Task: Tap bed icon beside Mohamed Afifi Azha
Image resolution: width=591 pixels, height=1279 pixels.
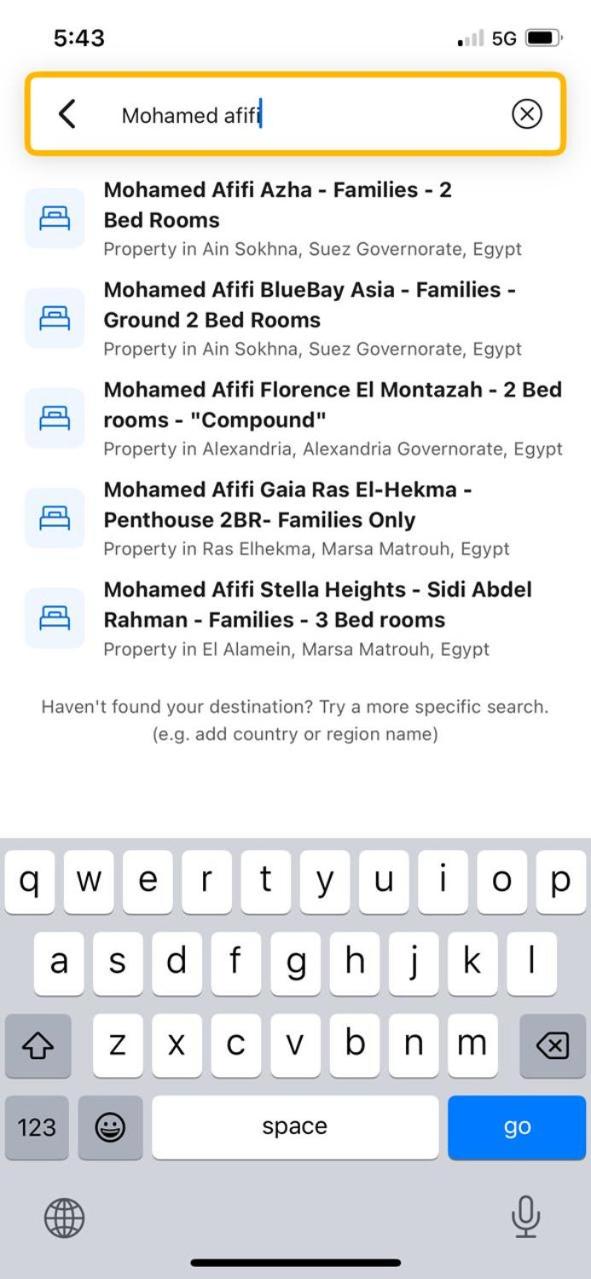Action: tap(55, 219)
